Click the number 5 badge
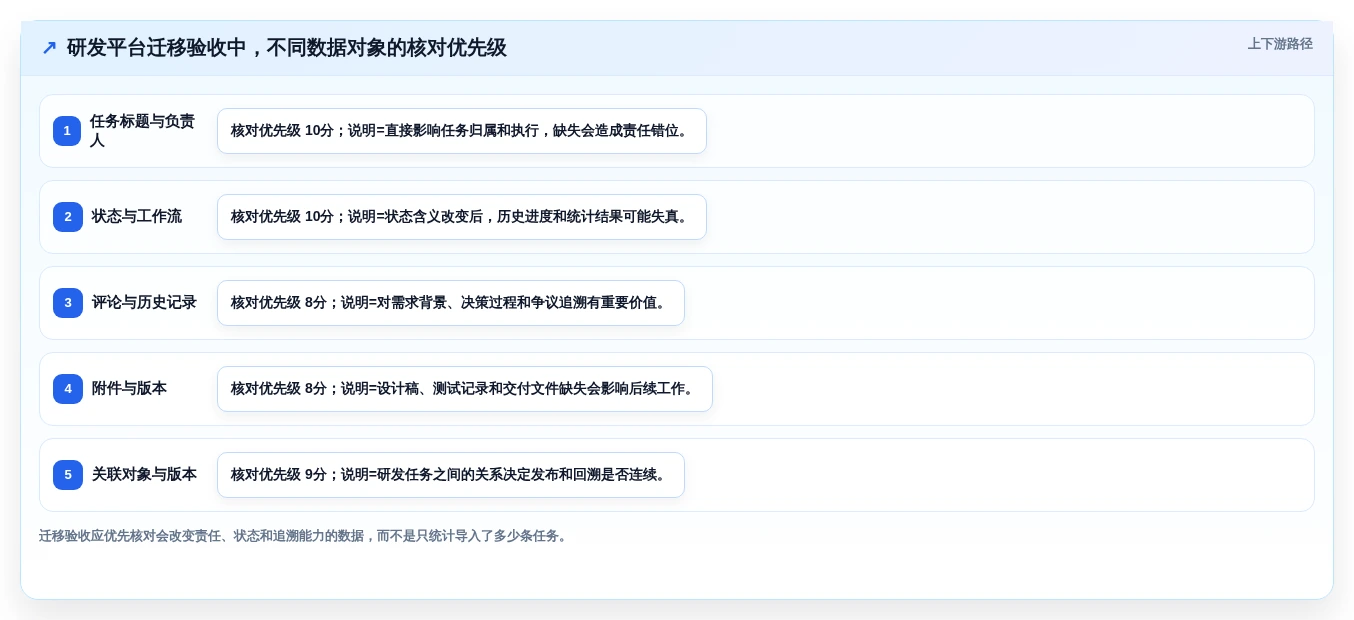This screenshot has height=620, width=1354. tap(68, 475)
